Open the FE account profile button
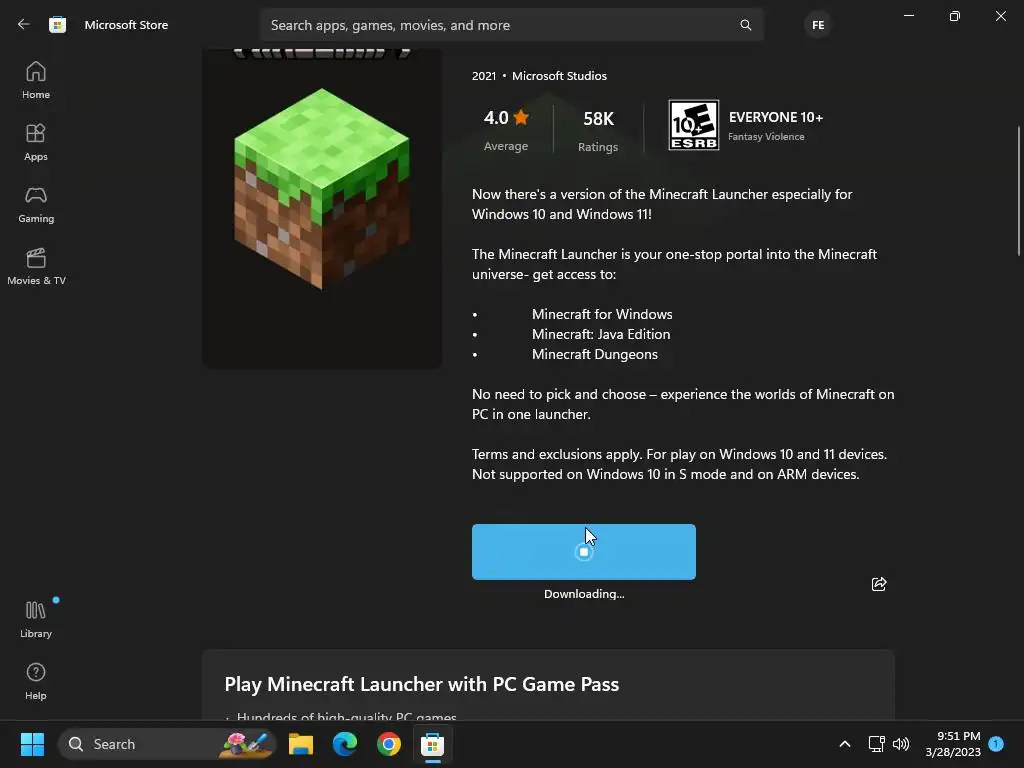The width and height of the screenshot is (1024, 768). point(818,25)
